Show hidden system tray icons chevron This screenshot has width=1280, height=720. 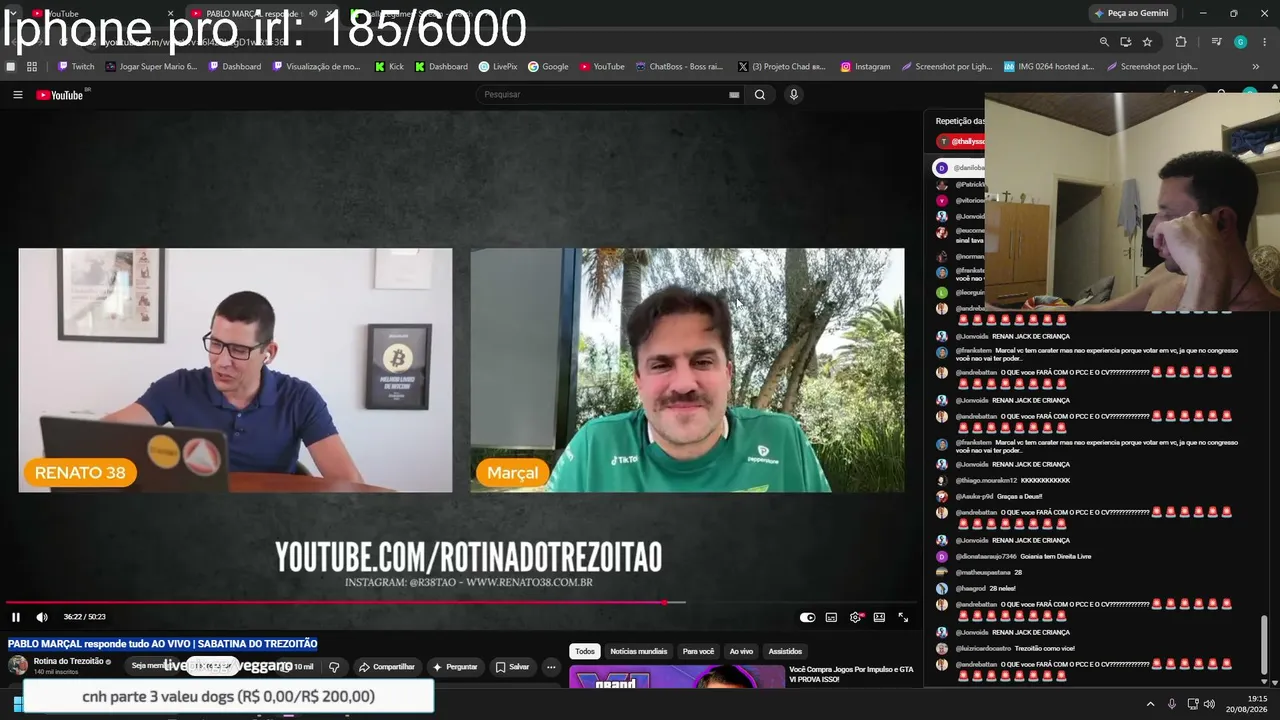(1150, 704)
